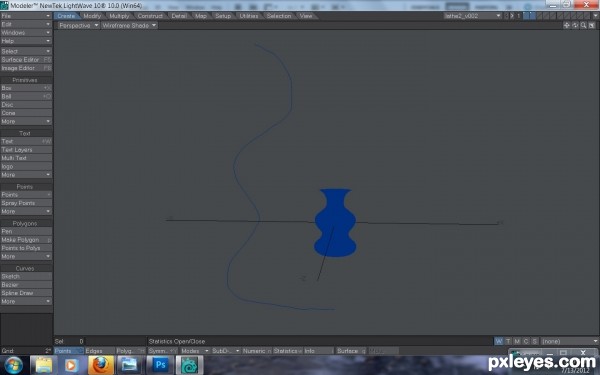Expand More under Primitives

26,121
